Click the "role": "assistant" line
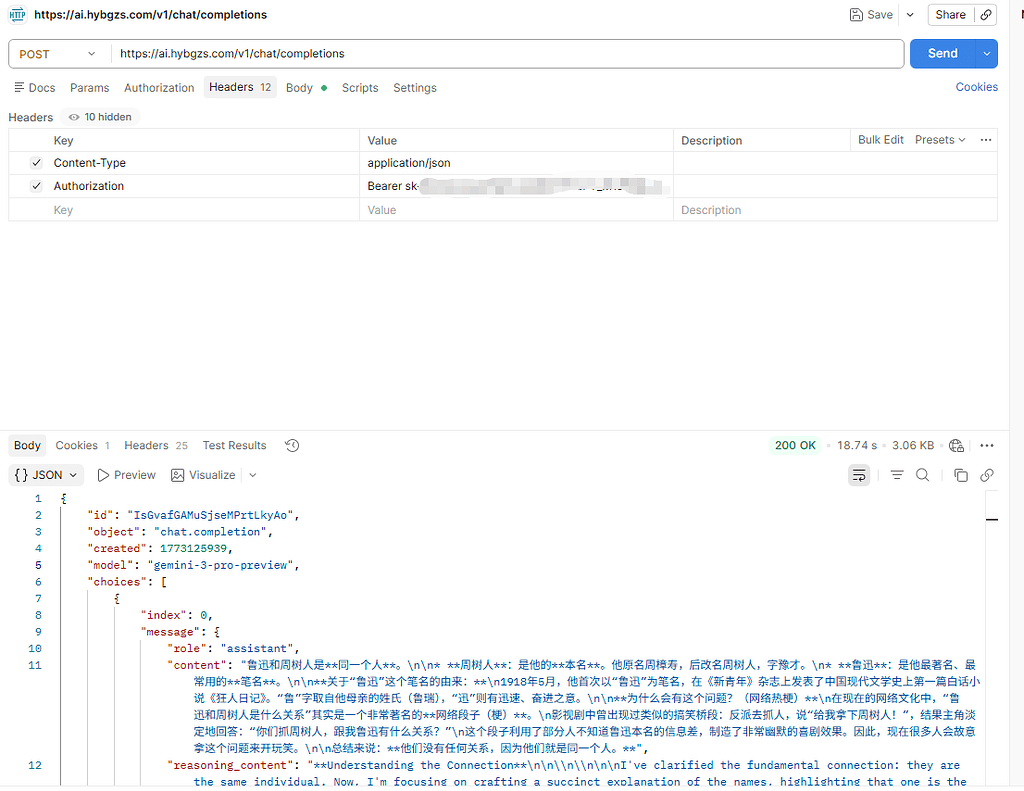Screen dimensions: 1024x791 233,649
